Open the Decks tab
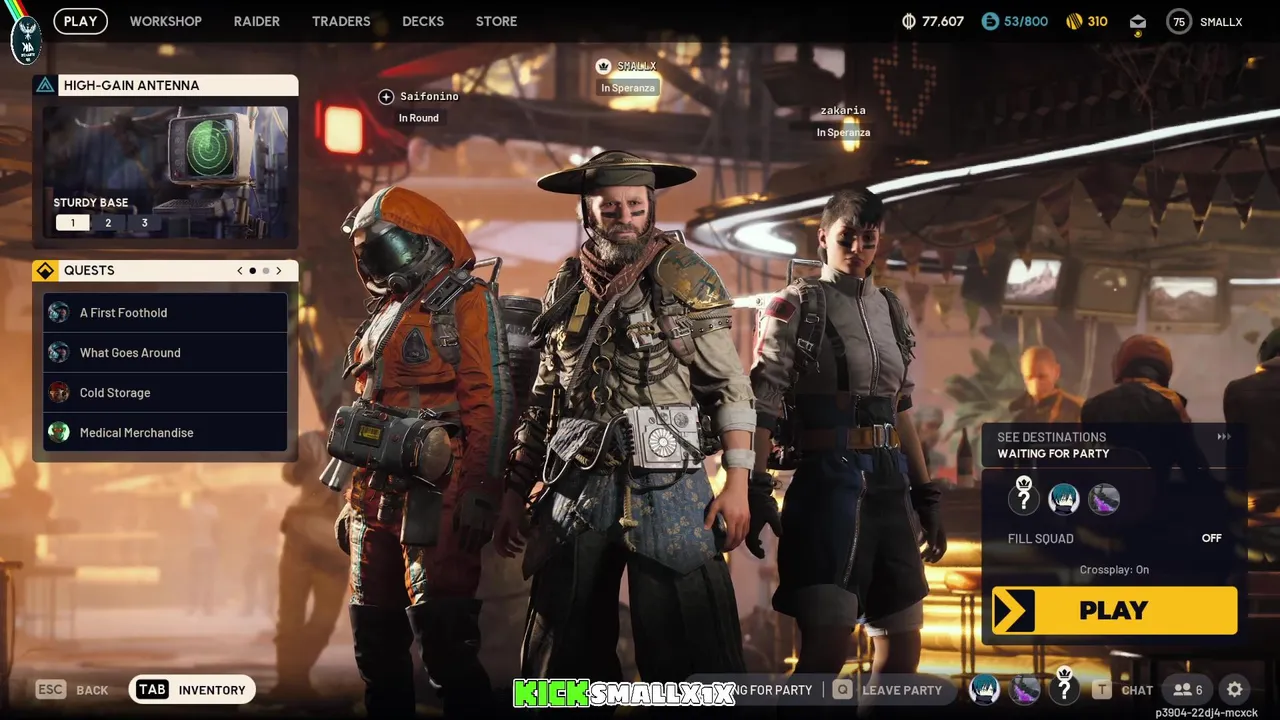 pos(422,21)
